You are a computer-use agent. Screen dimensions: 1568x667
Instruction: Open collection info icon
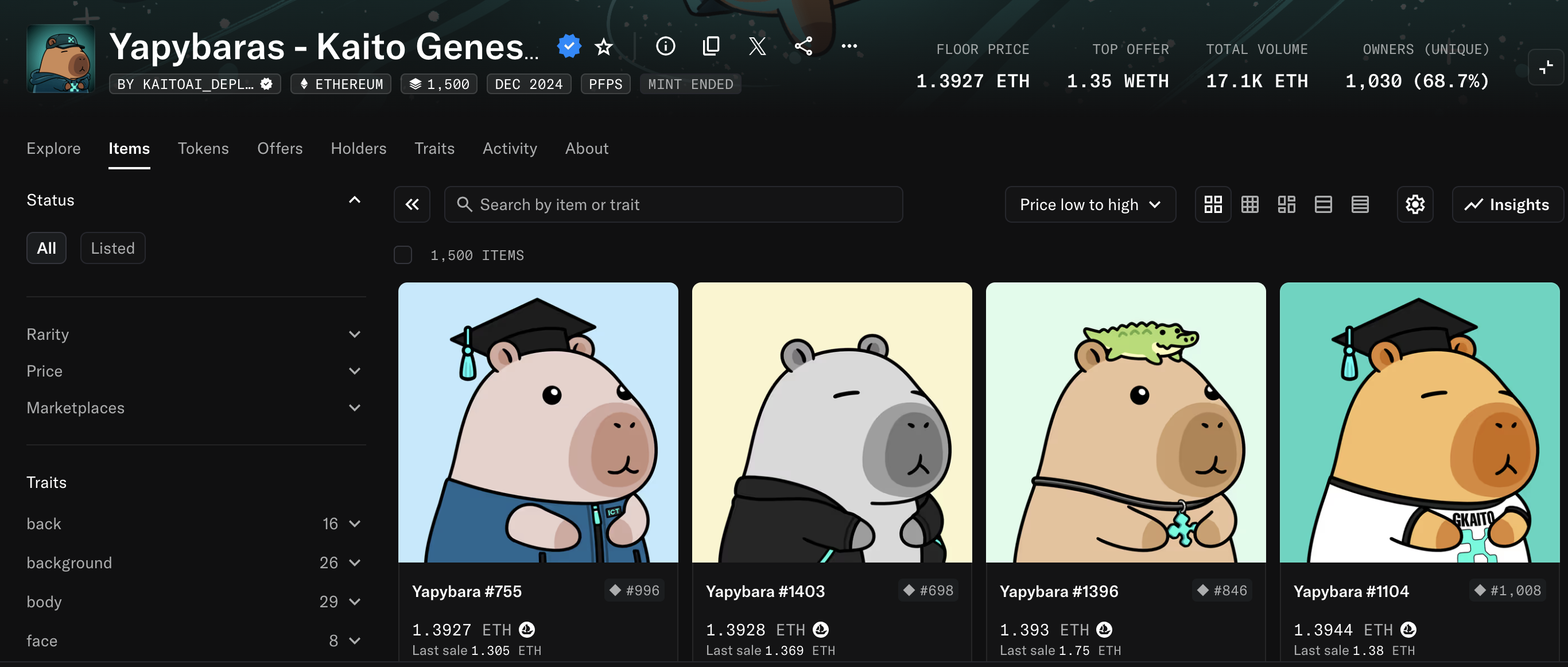[665, 46]
